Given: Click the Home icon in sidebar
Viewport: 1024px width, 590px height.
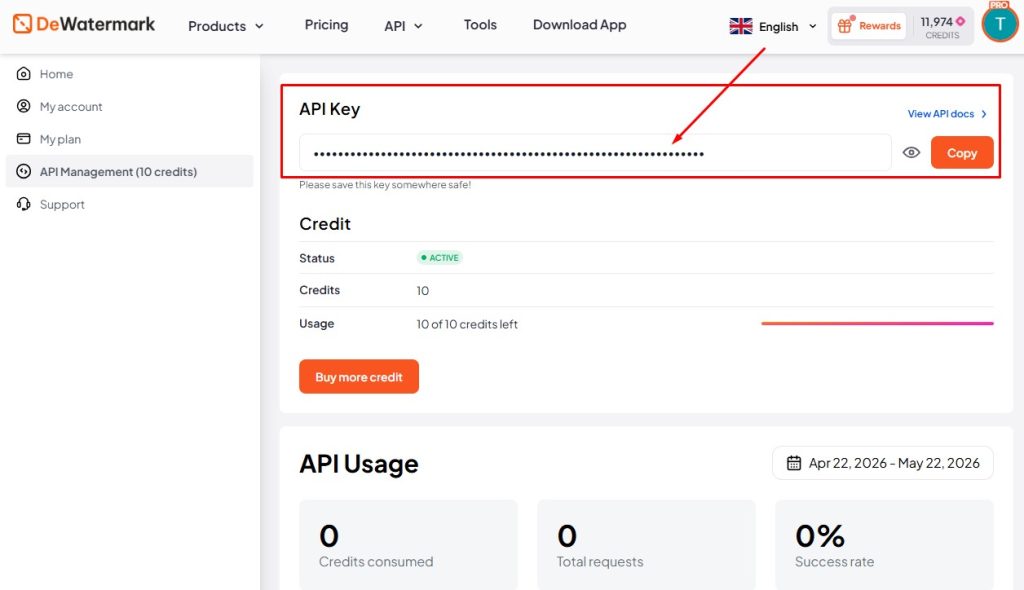Looking at the screenshot, I should (x=24, y=74).
